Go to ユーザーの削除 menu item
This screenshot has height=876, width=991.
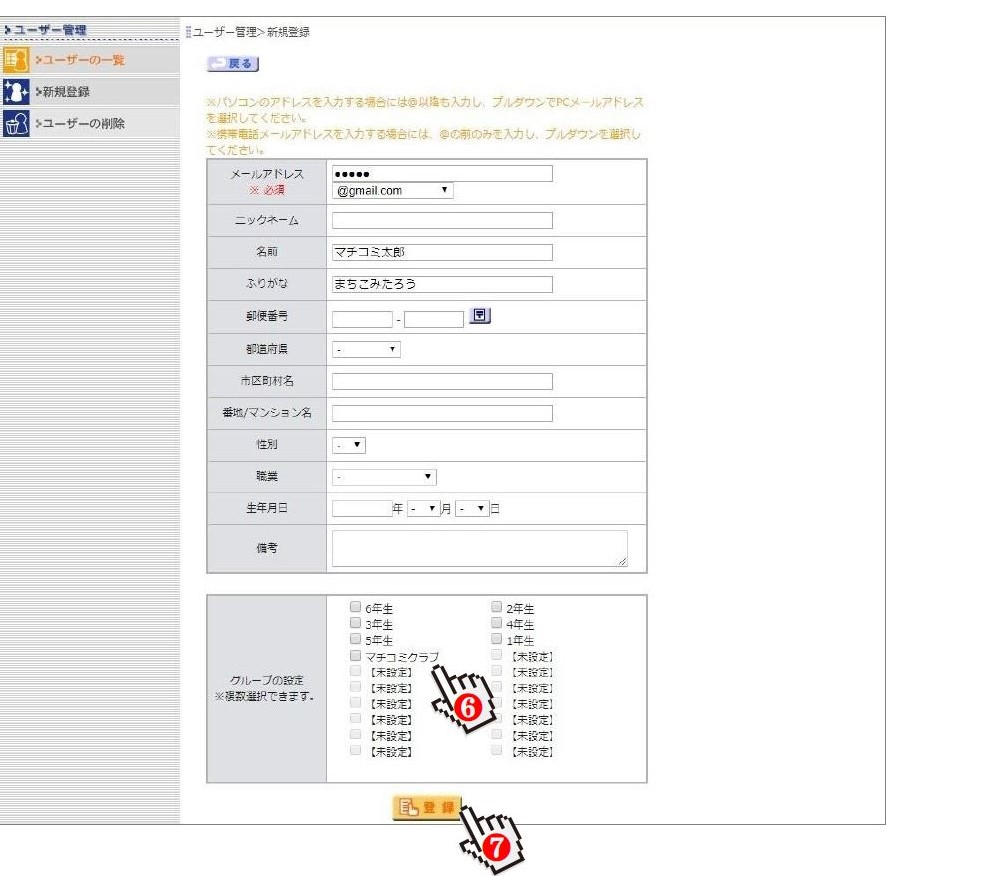pyautogui.click(x=83, y=124)
